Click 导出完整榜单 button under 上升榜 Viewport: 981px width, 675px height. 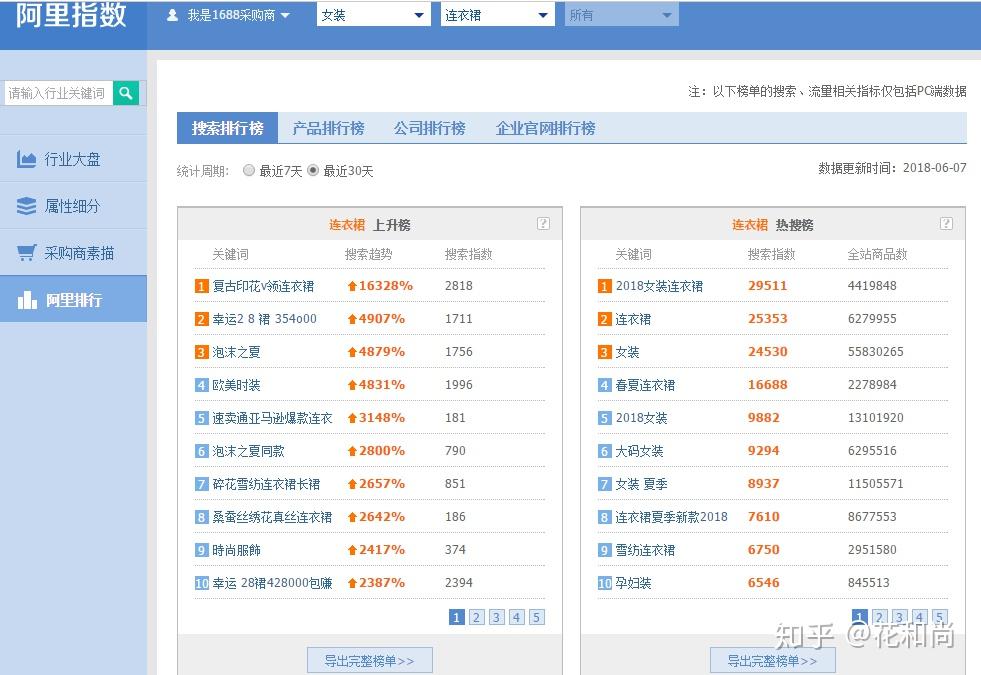[x=369, y=661]
